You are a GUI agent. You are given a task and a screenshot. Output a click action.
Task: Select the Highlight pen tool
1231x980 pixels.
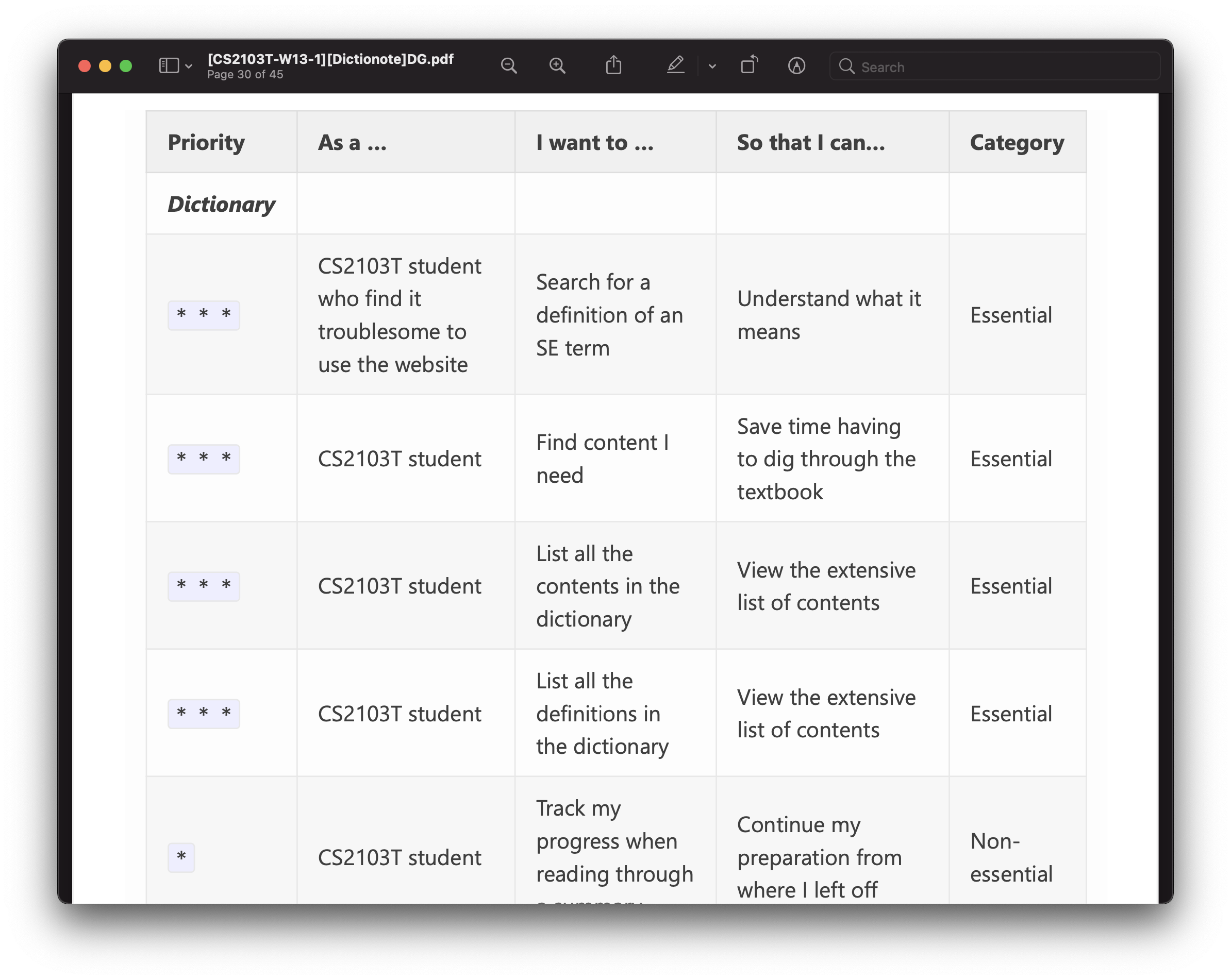675,65
